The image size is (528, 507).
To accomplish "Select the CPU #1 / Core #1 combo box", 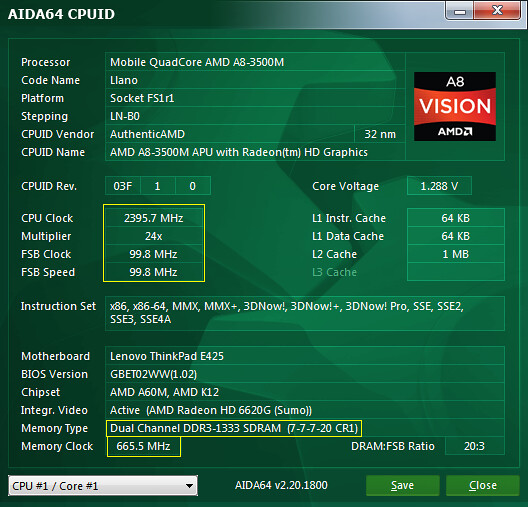I will (x=103, y=486).
